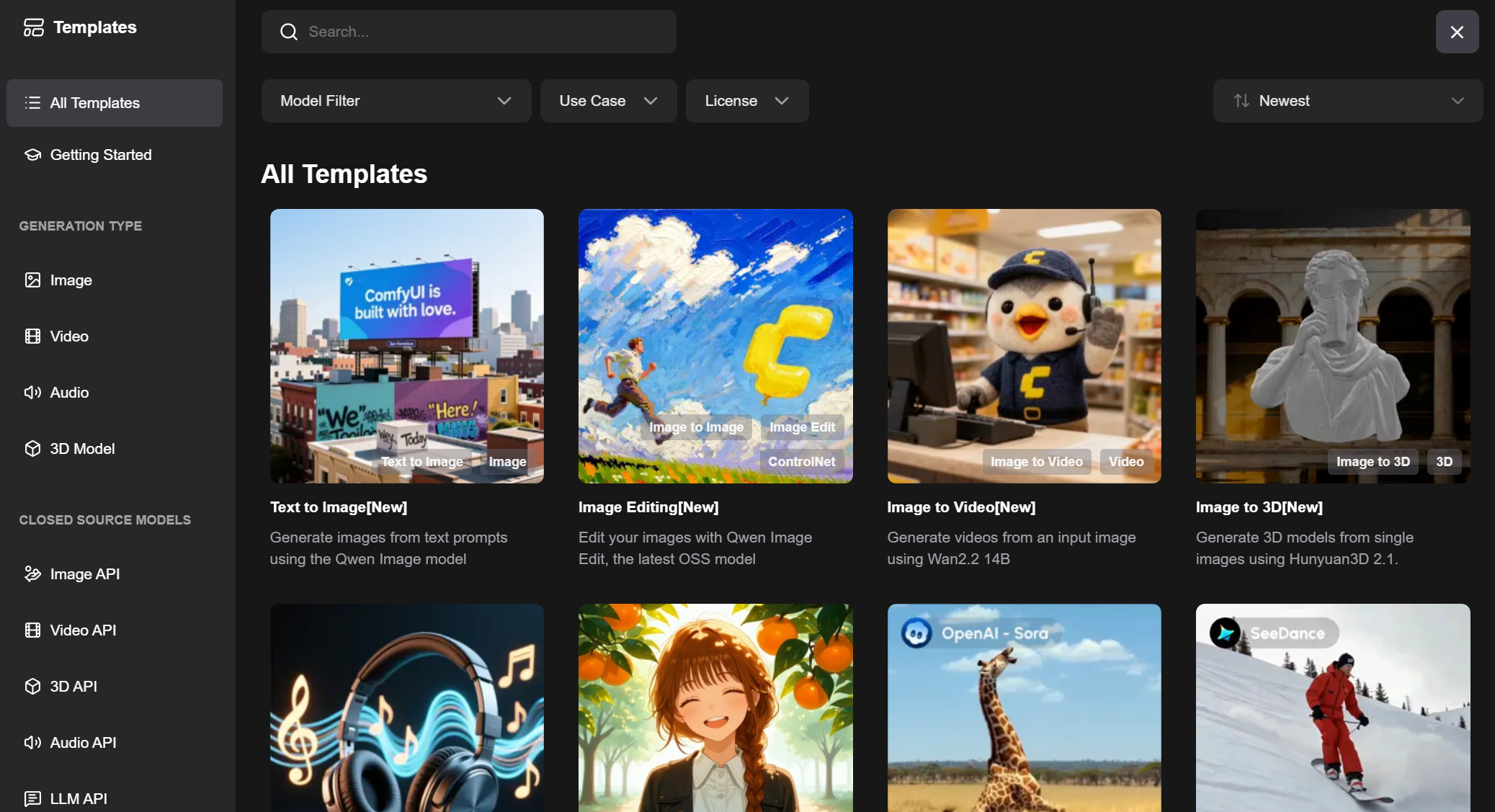Click the search magnifier icon
The width and height of the screenshot is (1495, 812).
coord(289,32)
